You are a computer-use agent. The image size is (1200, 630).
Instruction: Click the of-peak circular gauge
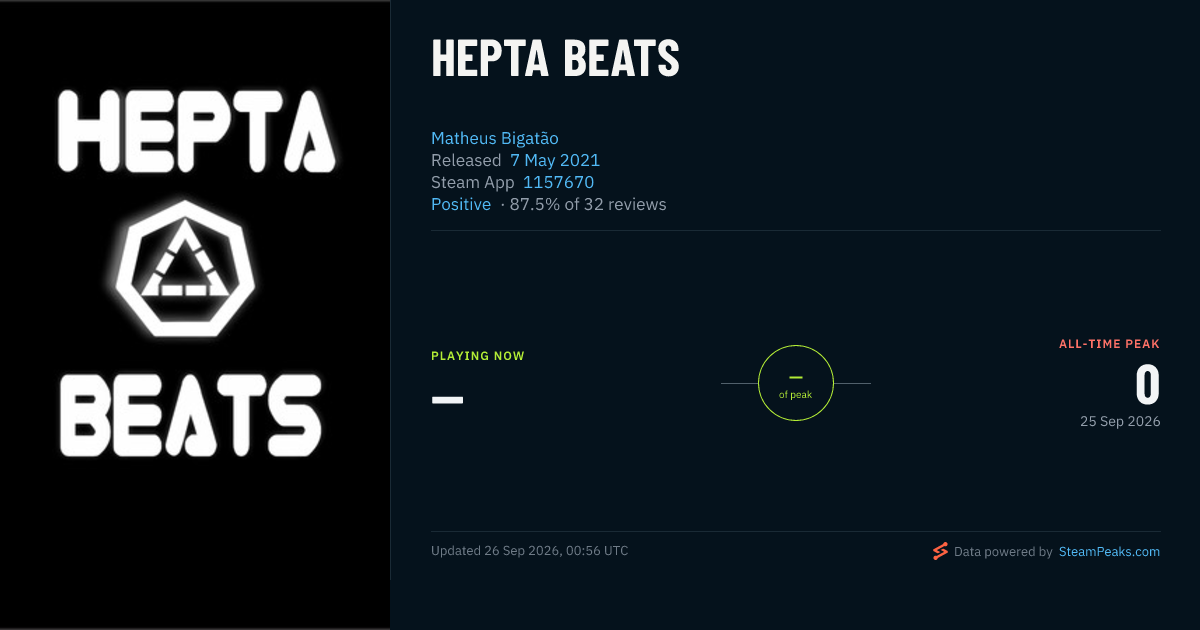coord(796,383)
